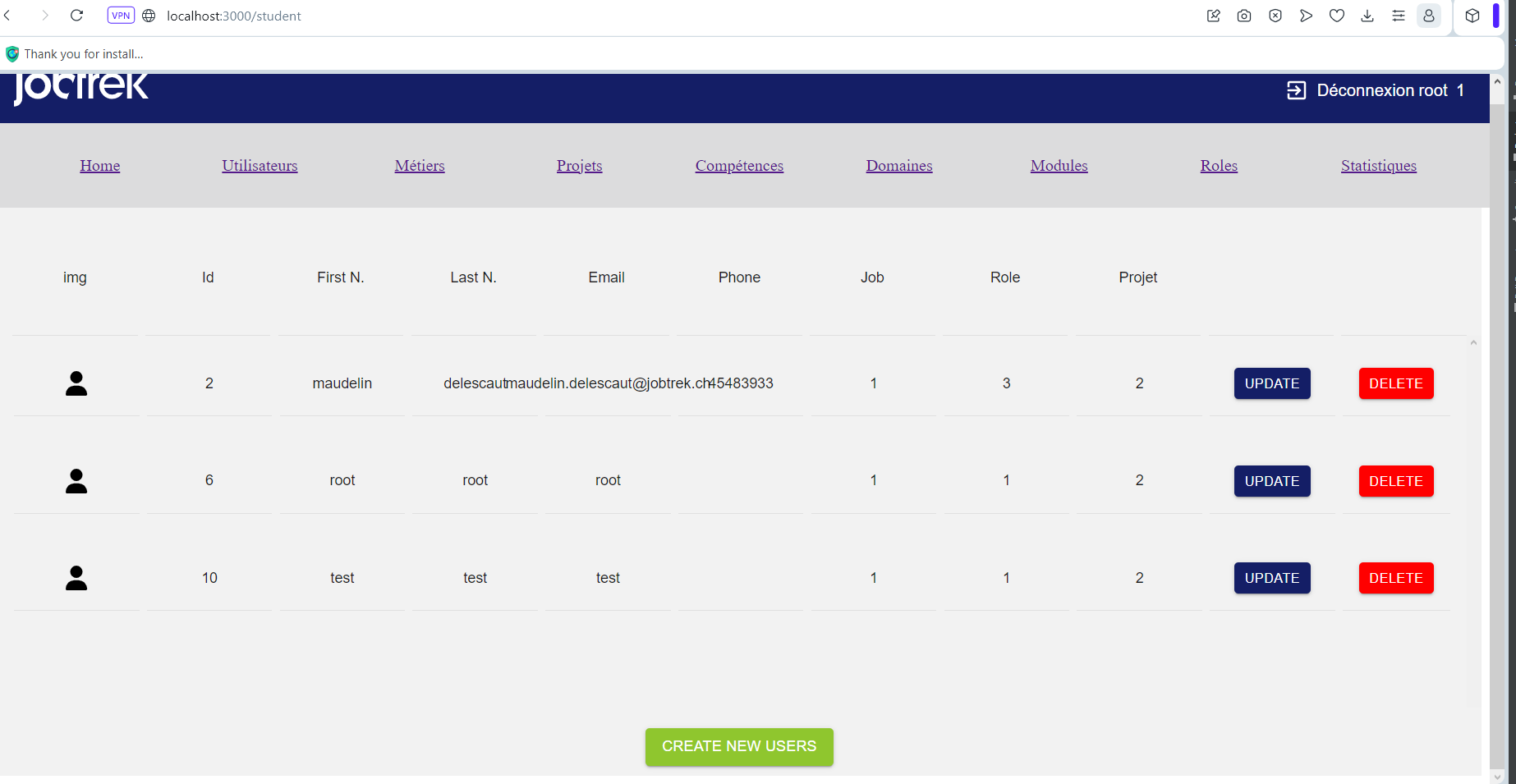Open the browser easy setup menu icon
The width and height of the screenshot is (1516, 784).
1399,16
